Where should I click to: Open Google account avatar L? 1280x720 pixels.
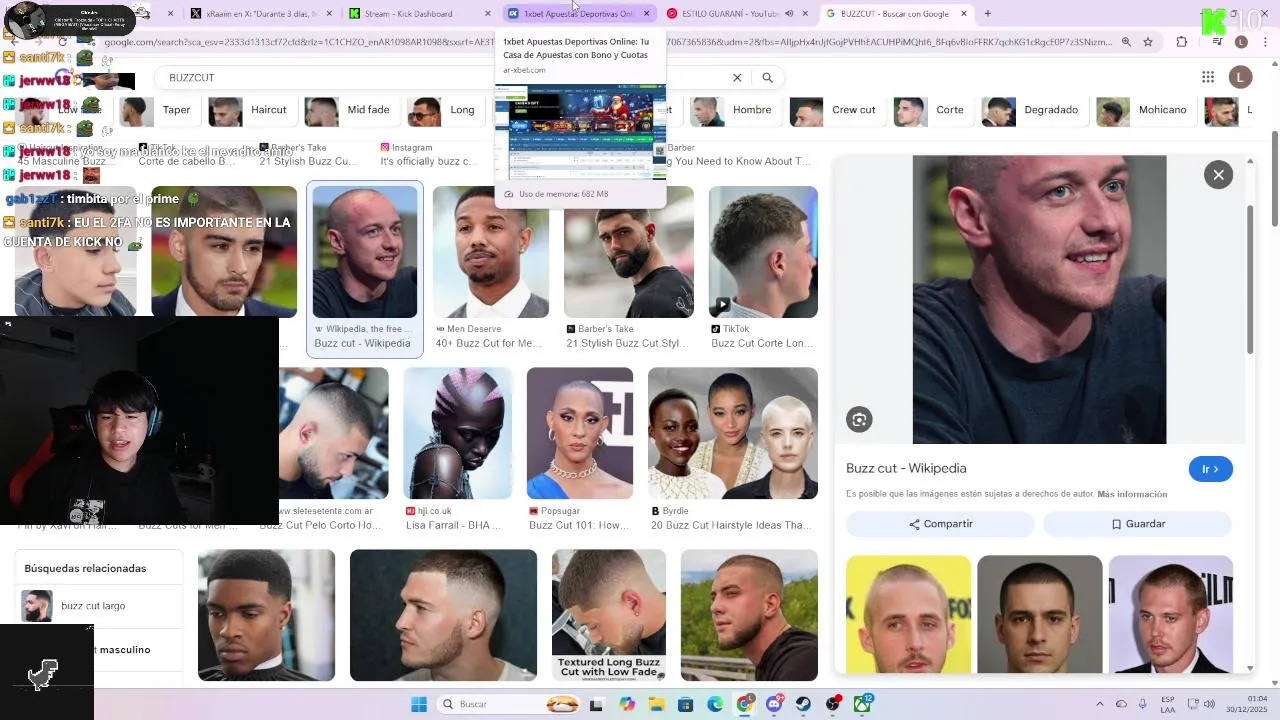tap(1241, 77)
